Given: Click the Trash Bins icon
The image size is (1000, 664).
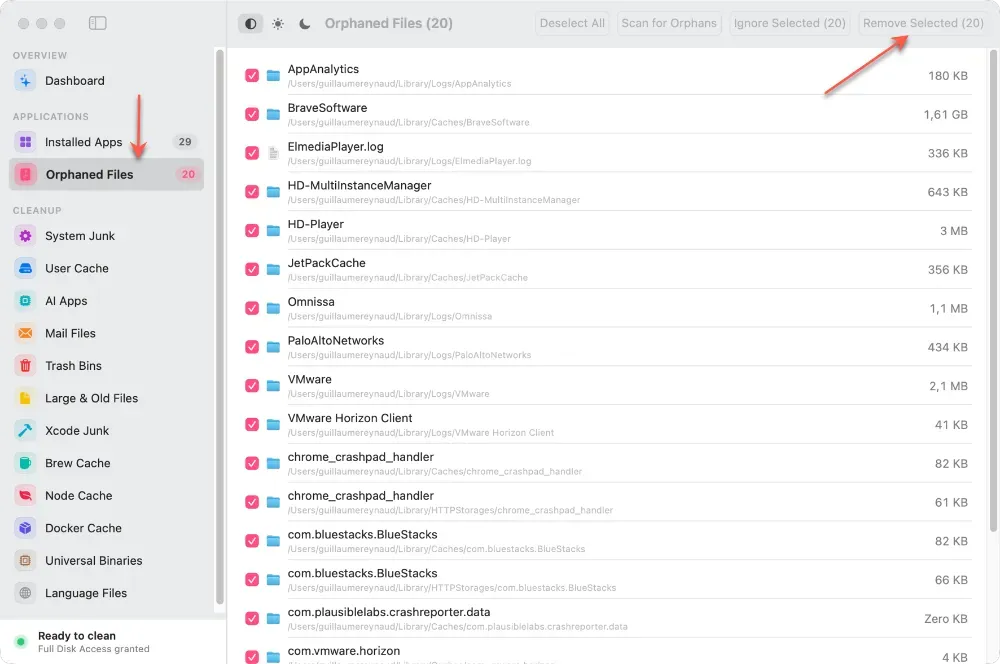Looking at the screenshot, I should coord(25,365).
